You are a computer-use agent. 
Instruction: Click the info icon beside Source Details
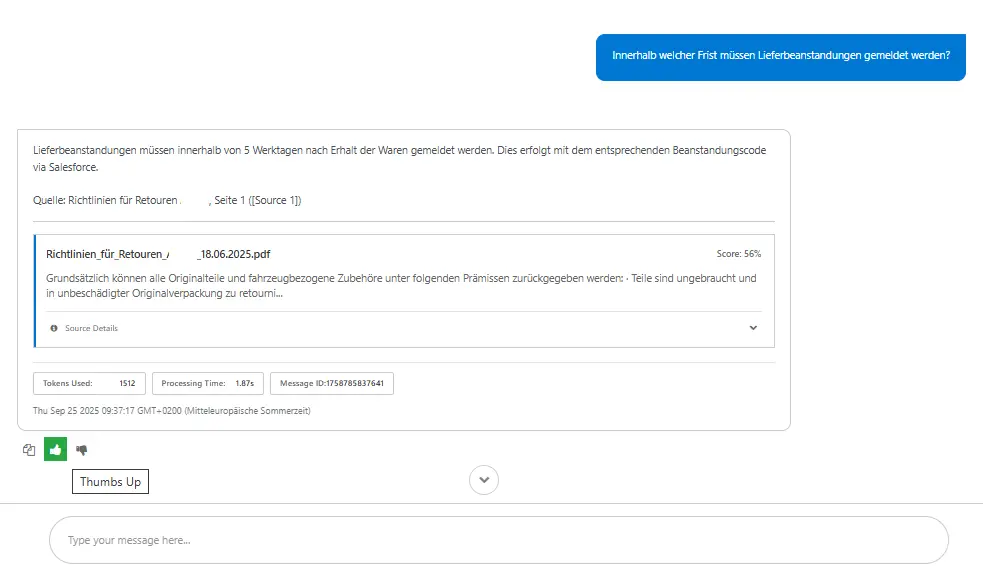coord(54,328)
